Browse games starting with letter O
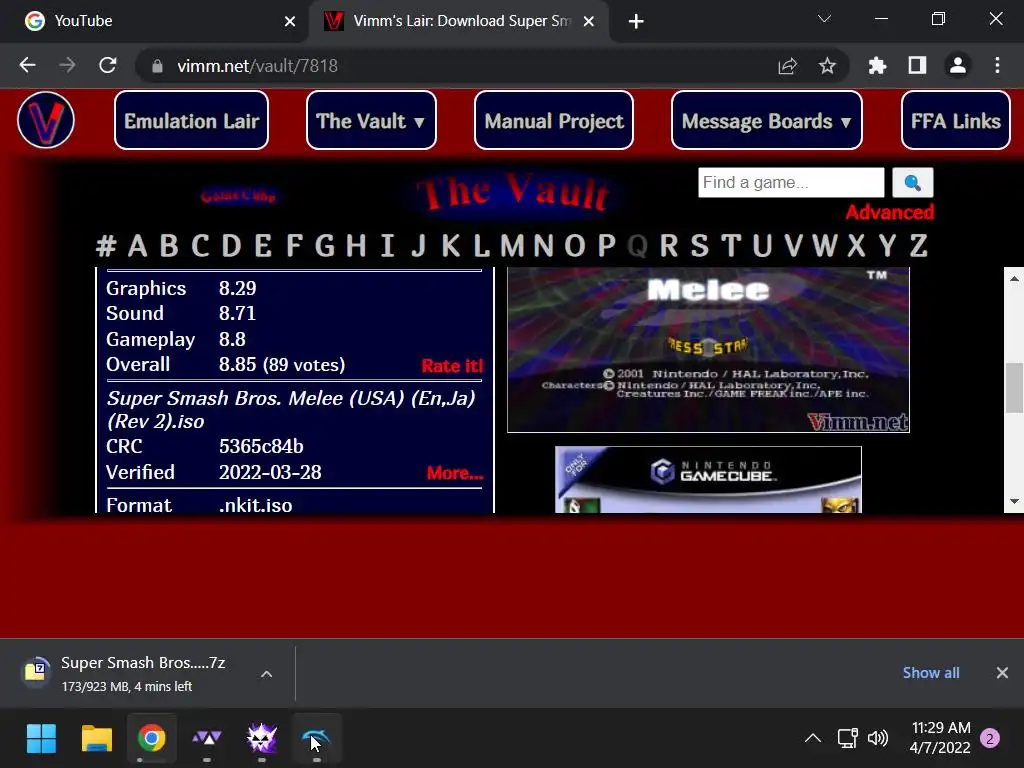Image resolution: width=1024 pixels, height=768 pixels. pos(575,246)
